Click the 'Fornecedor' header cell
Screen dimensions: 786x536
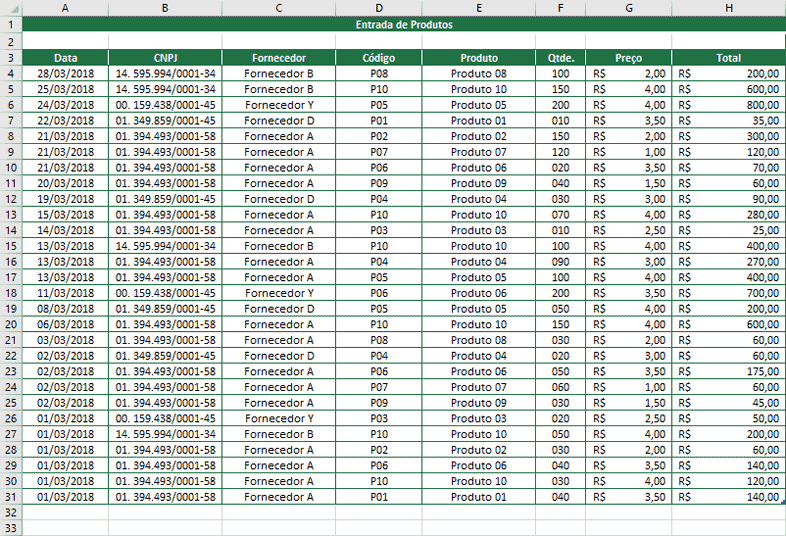[279, 58]
